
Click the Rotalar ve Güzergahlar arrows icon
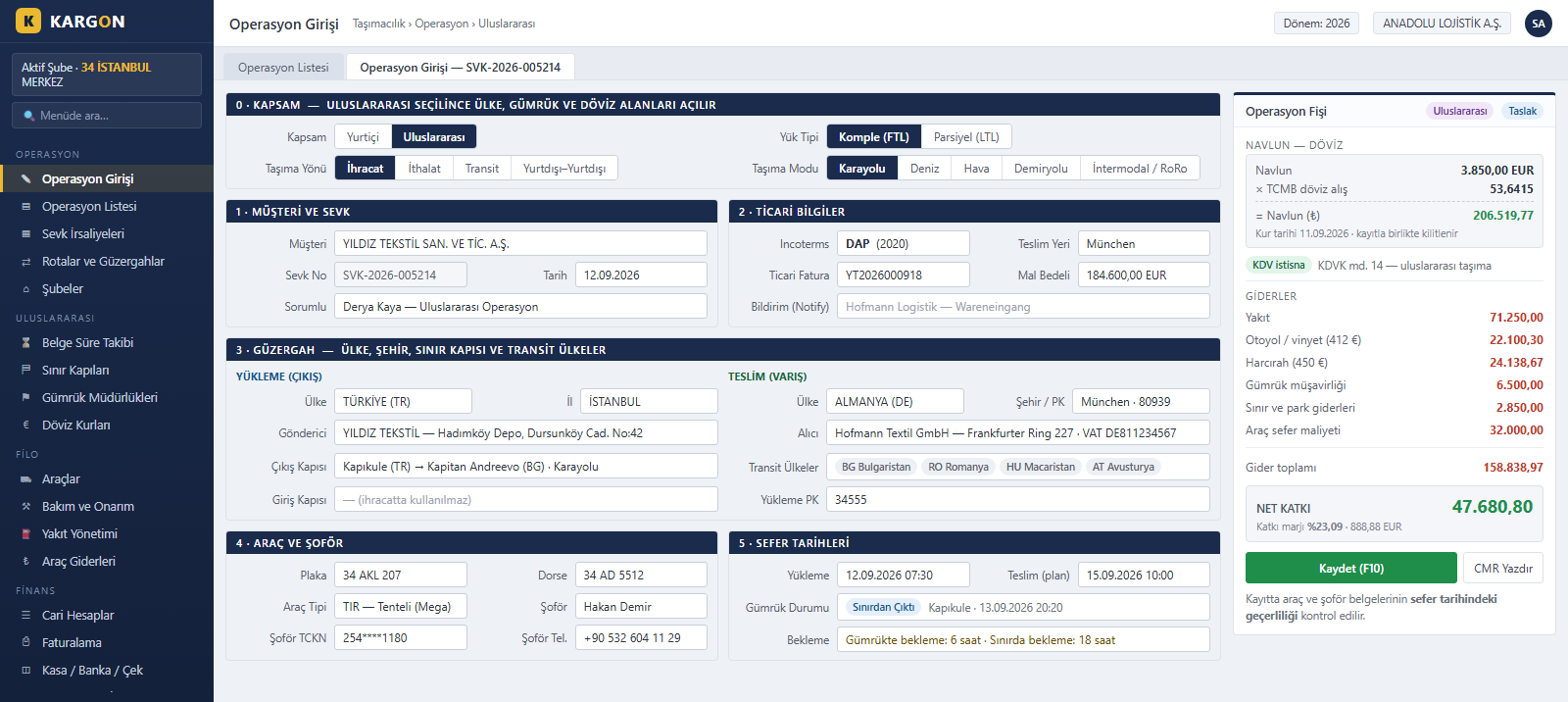[26, 261]
